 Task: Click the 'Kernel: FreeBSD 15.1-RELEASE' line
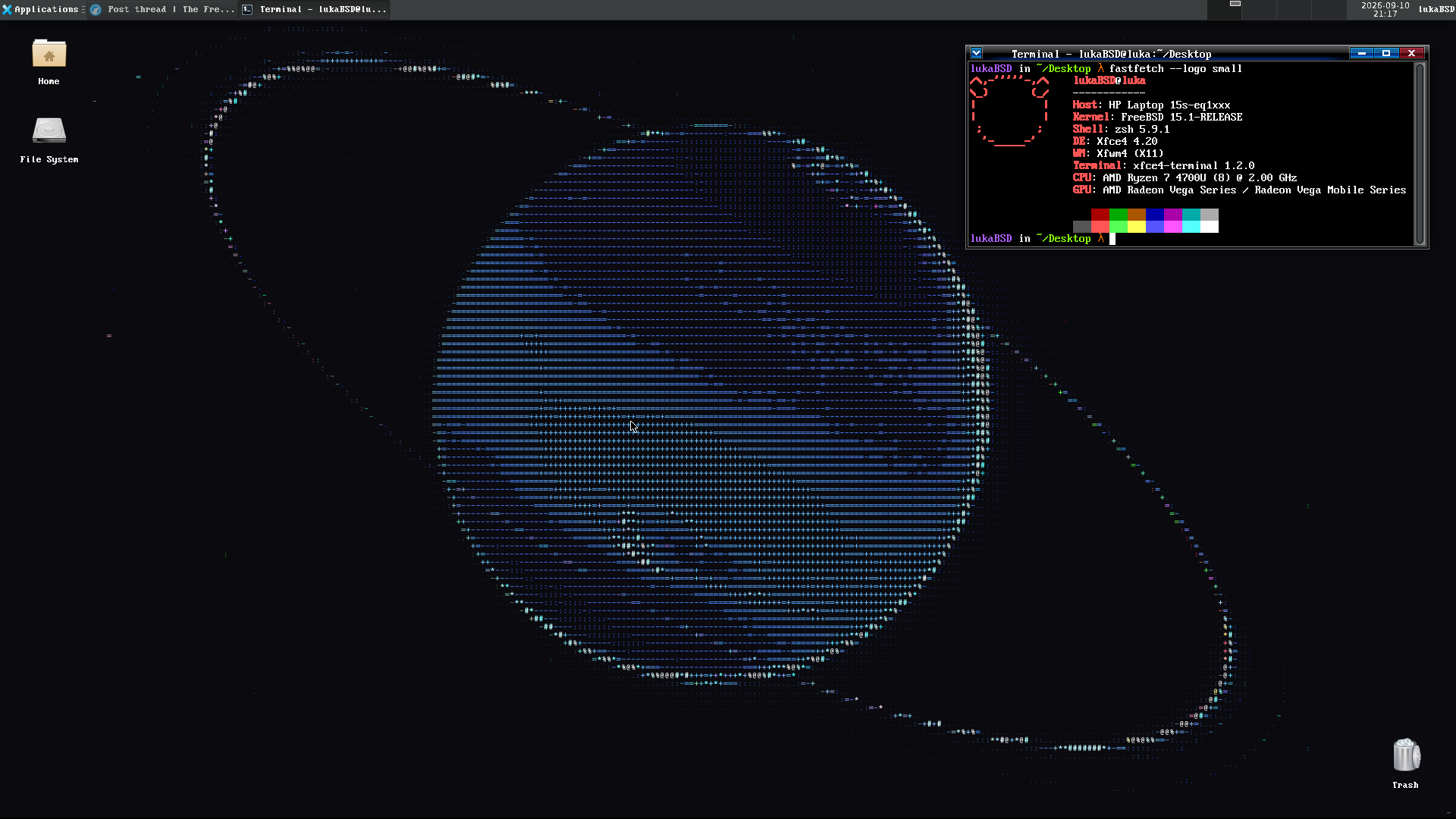tap(1157, 117)
